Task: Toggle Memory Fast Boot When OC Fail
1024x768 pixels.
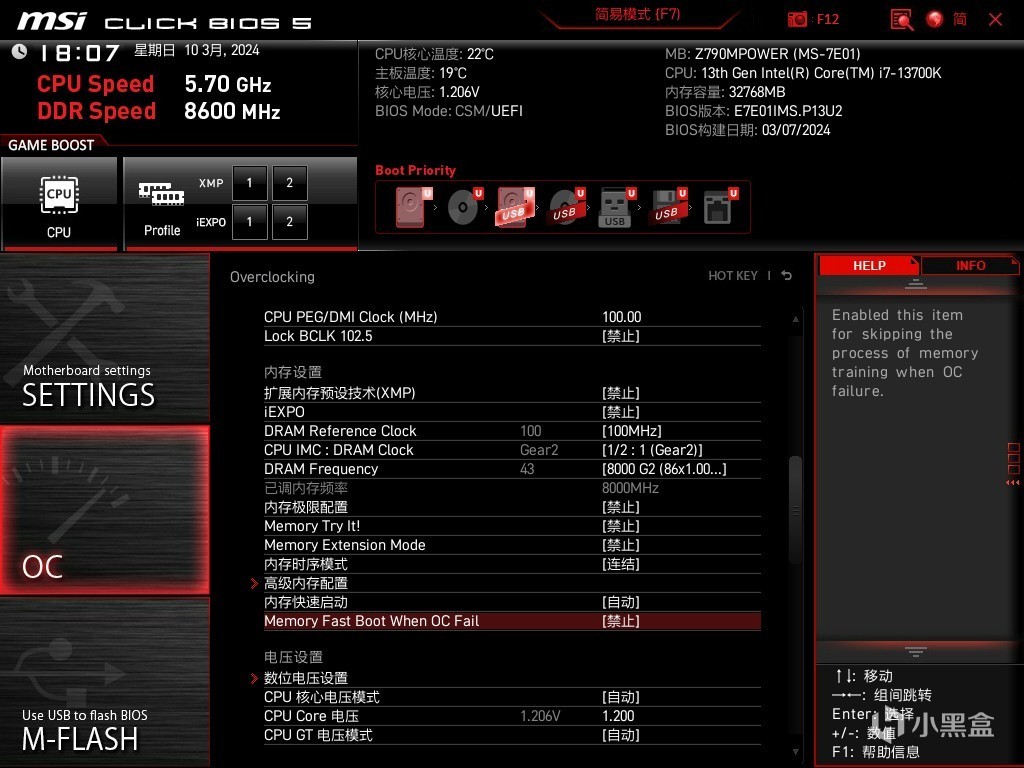Action: click(512, 621)
